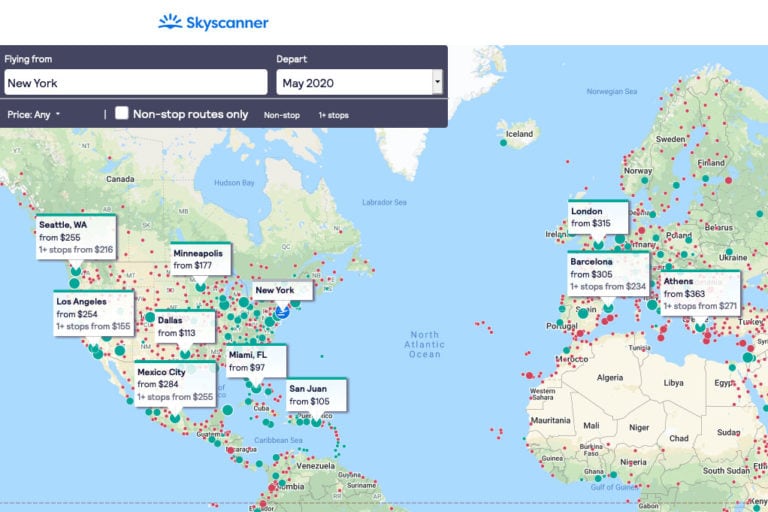This screenshot has width=768, height=512.
Task: Click the Athens 1+ stops from $271 text
Action: 700,306
